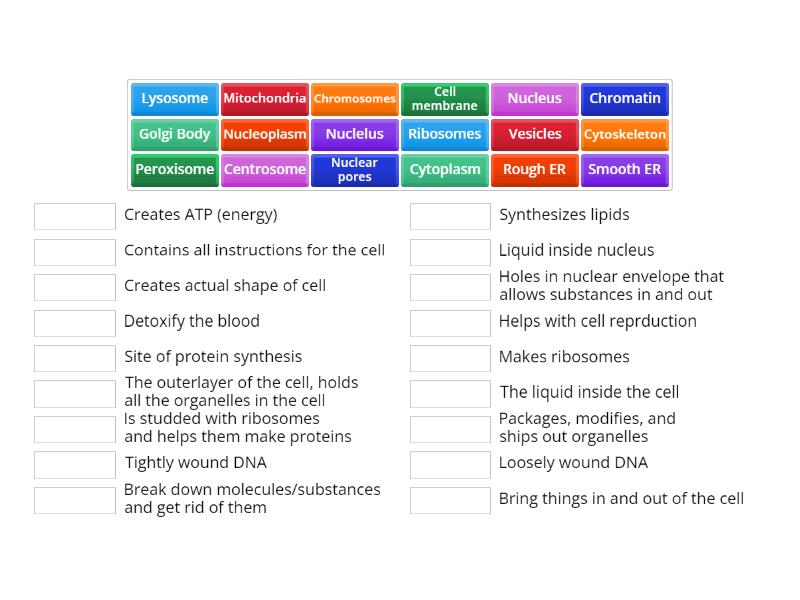Viewport: 800px width, 600px height.
Task: Click the Nucleus tile
Action: [x=534, y=99]
